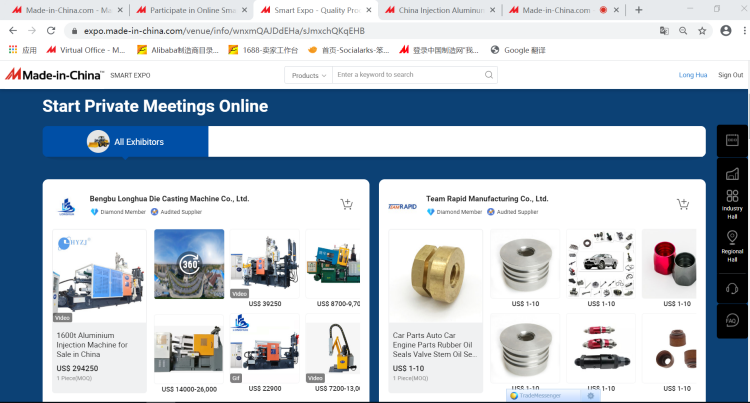750x403 pixels.
Task: Add Team Rapid Manufacturing to inquiry cart
Action: click(683, 204)
